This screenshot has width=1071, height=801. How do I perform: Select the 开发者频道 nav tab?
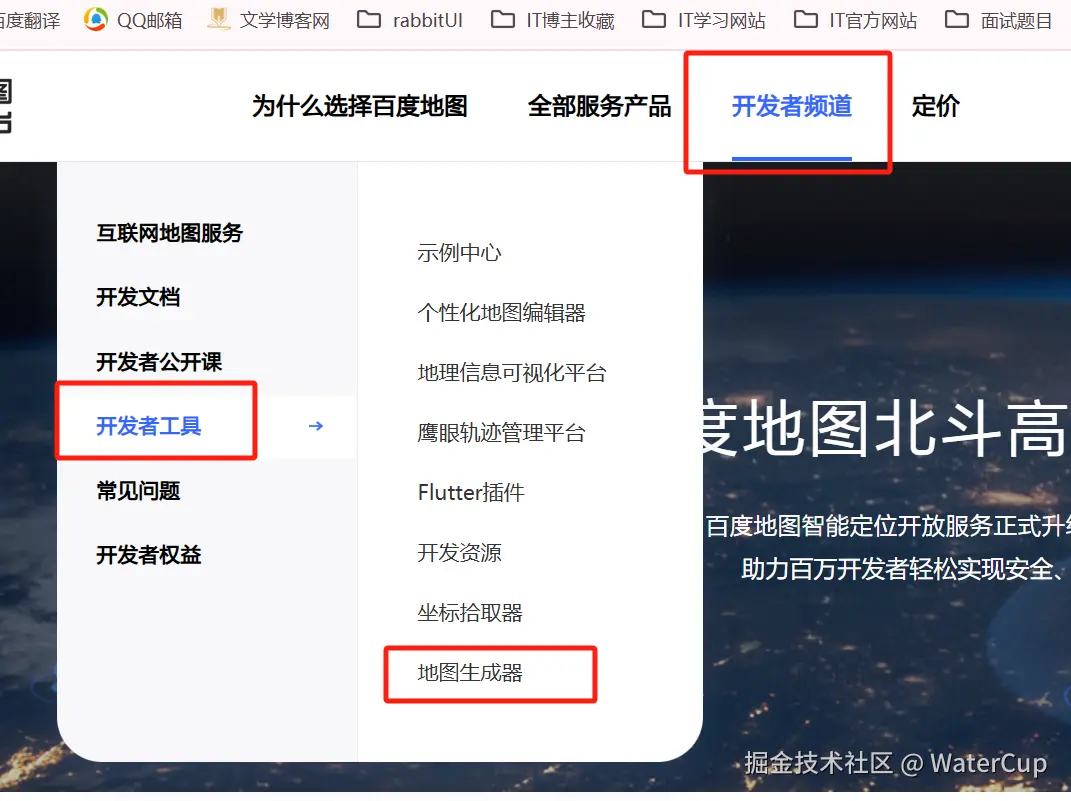[792, 106]
